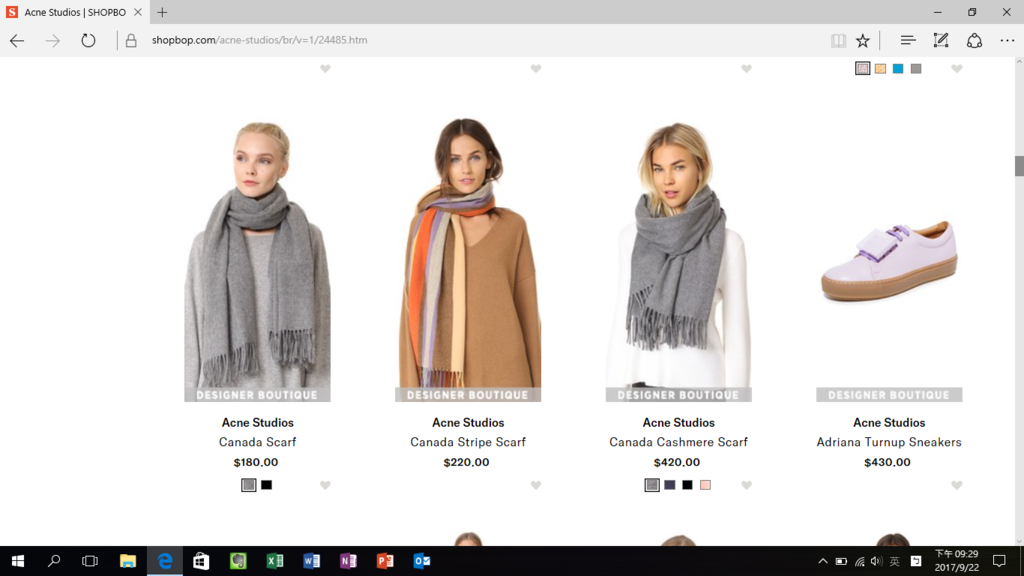Open the network tray icon
1024x576 pixels.
pos(859,561)
